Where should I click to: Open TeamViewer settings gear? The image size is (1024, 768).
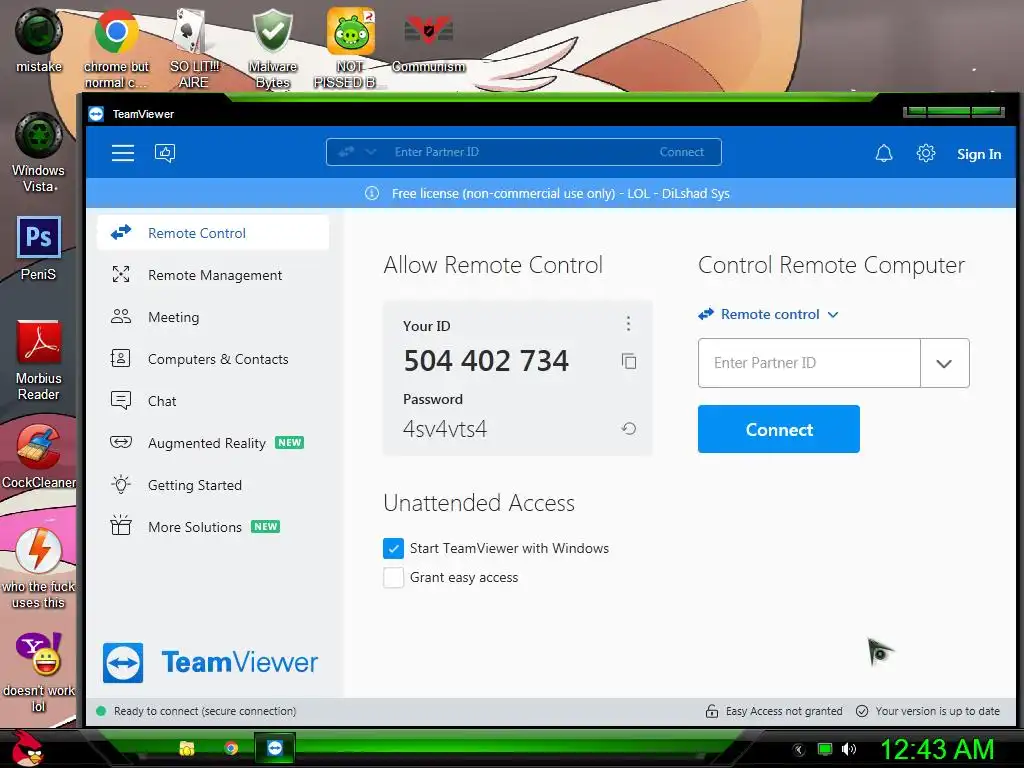point(925,153)
